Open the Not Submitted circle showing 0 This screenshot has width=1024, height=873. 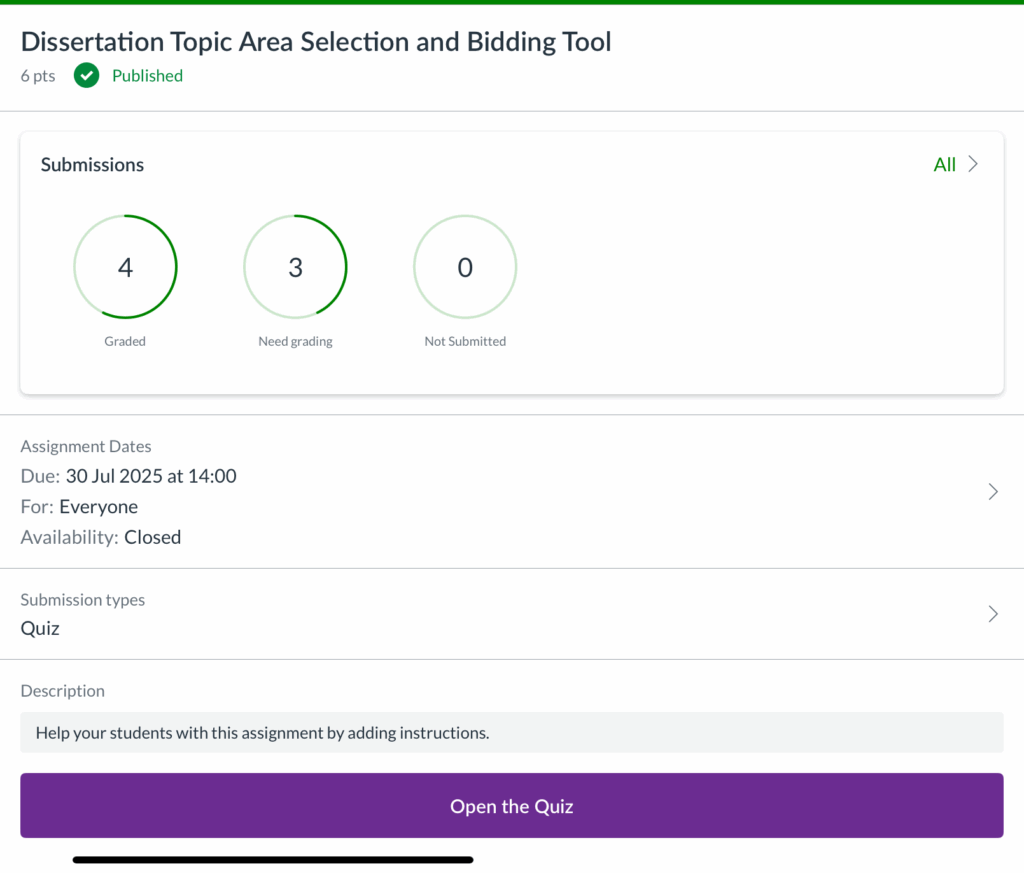[x=465, y=267]
